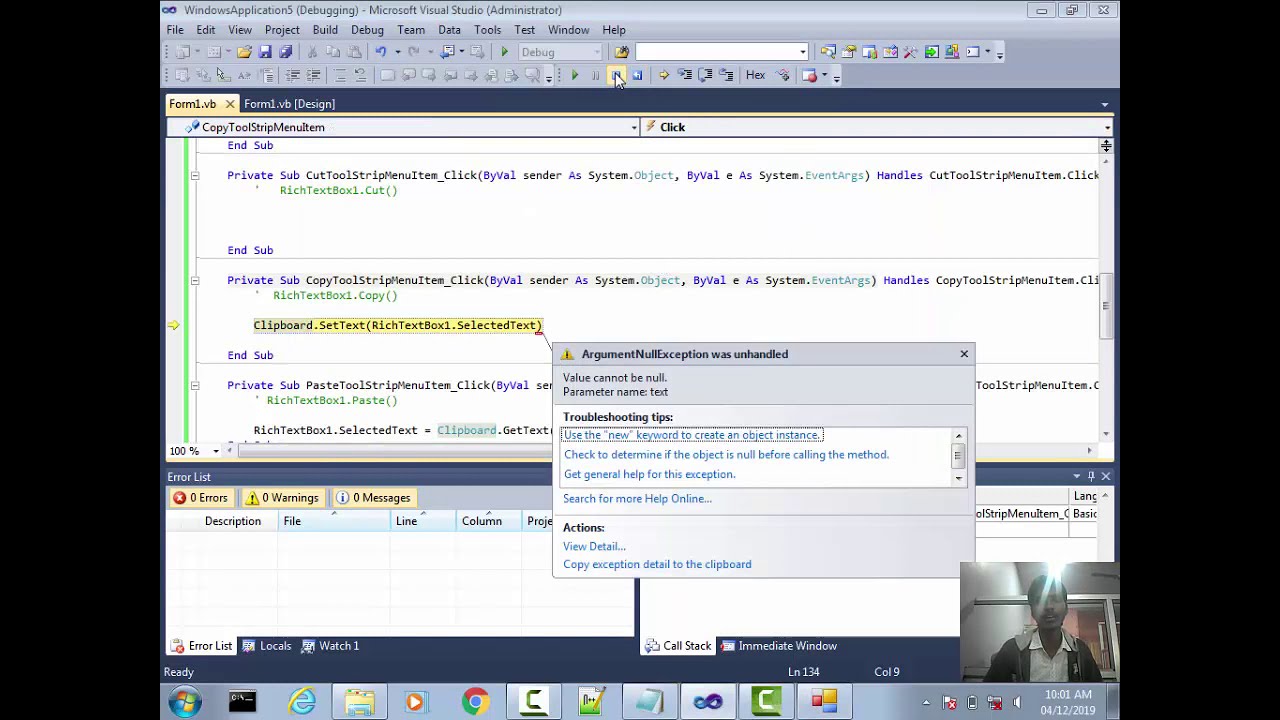This screenshot has height=720, width=1280.
Task: Click the View Detail action link
Action: (x=594, y=547)
